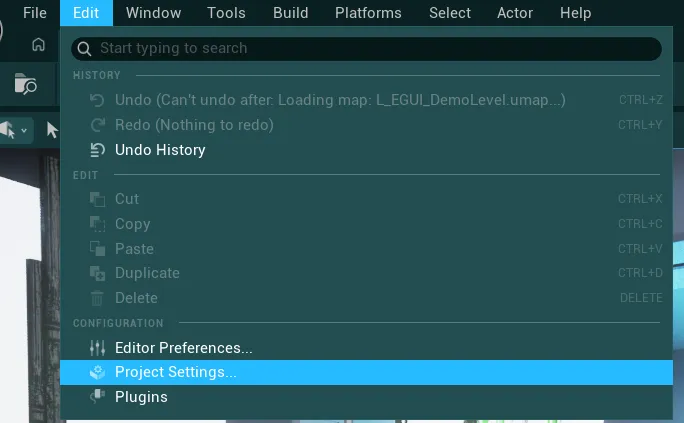The height and width of the screenshot is (423, 684).
Task: Click the Undo History icon
Action: click(x=97, y=150)
